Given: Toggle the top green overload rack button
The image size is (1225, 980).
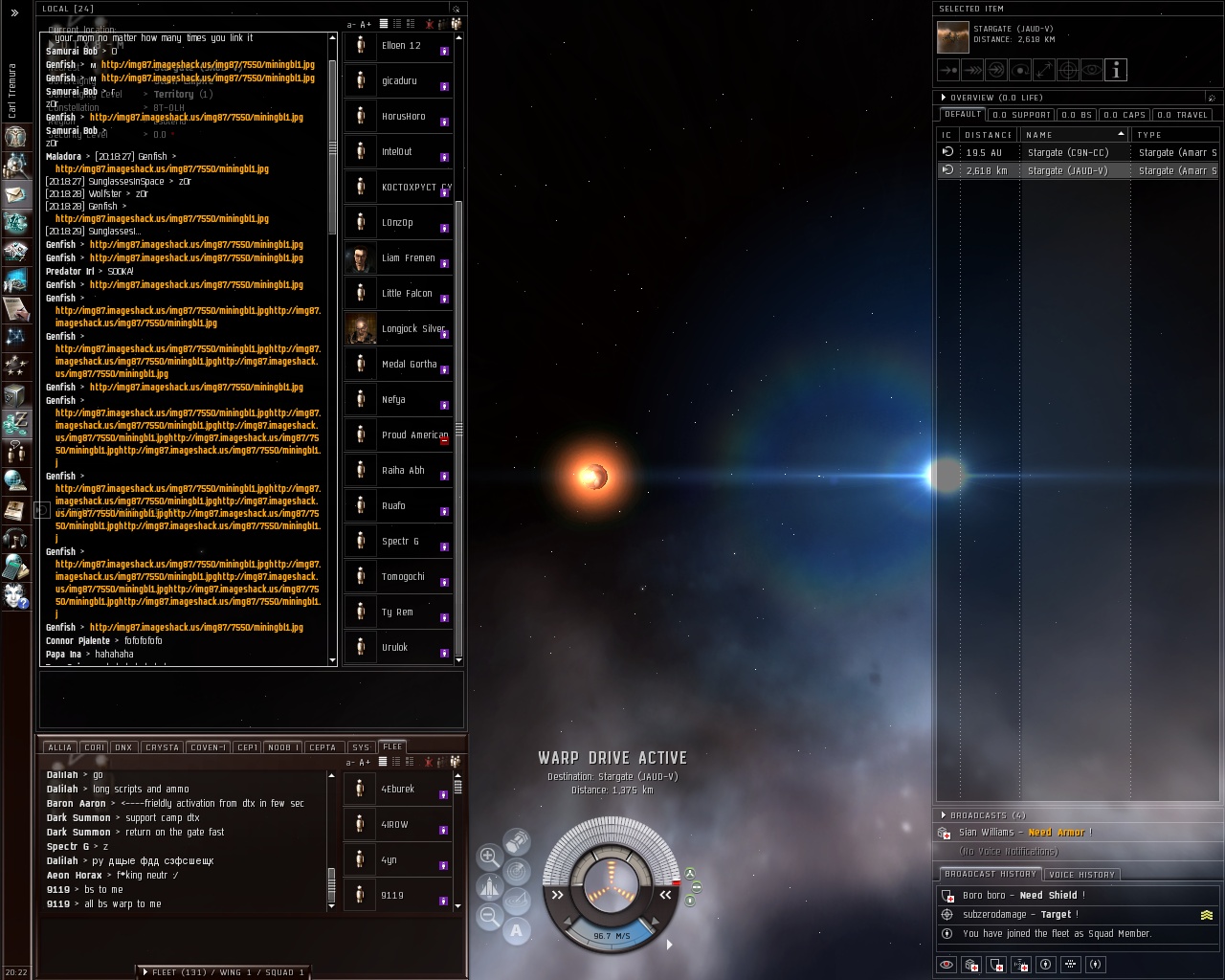Looking at the screenshot, I should click(690, 874).
